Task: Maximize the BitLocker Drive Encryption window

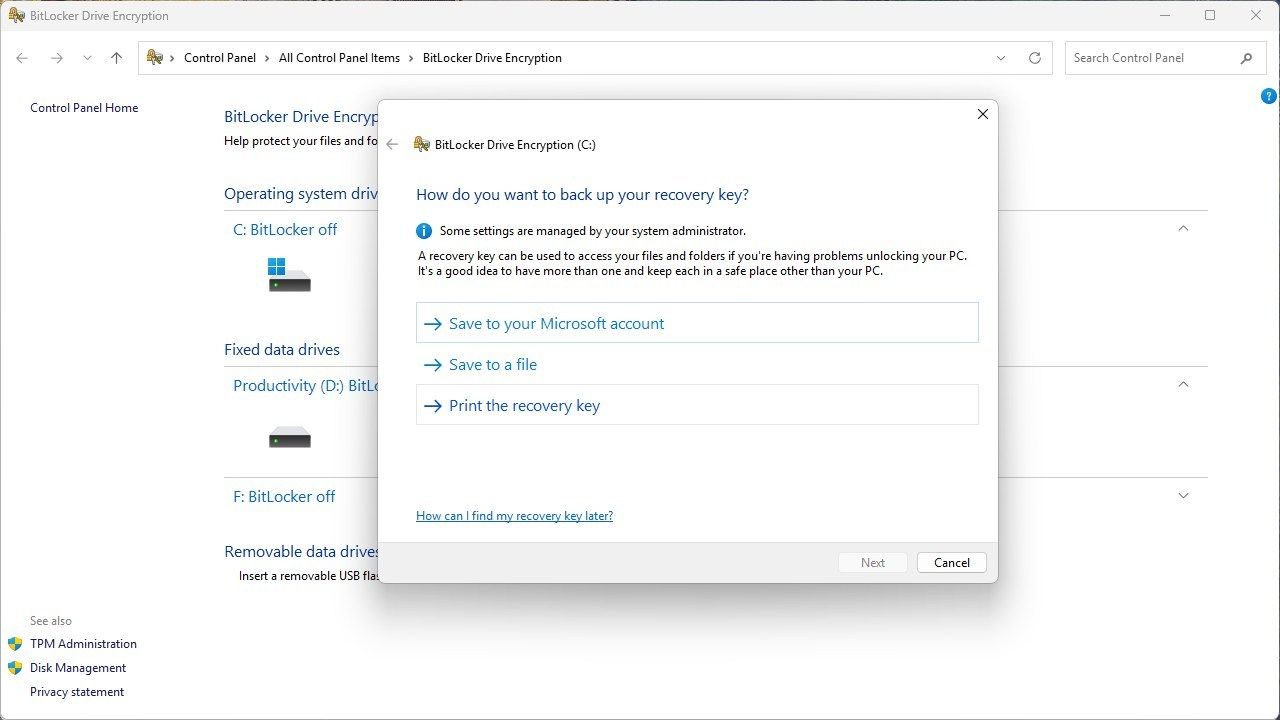Action: (1210, 15)
